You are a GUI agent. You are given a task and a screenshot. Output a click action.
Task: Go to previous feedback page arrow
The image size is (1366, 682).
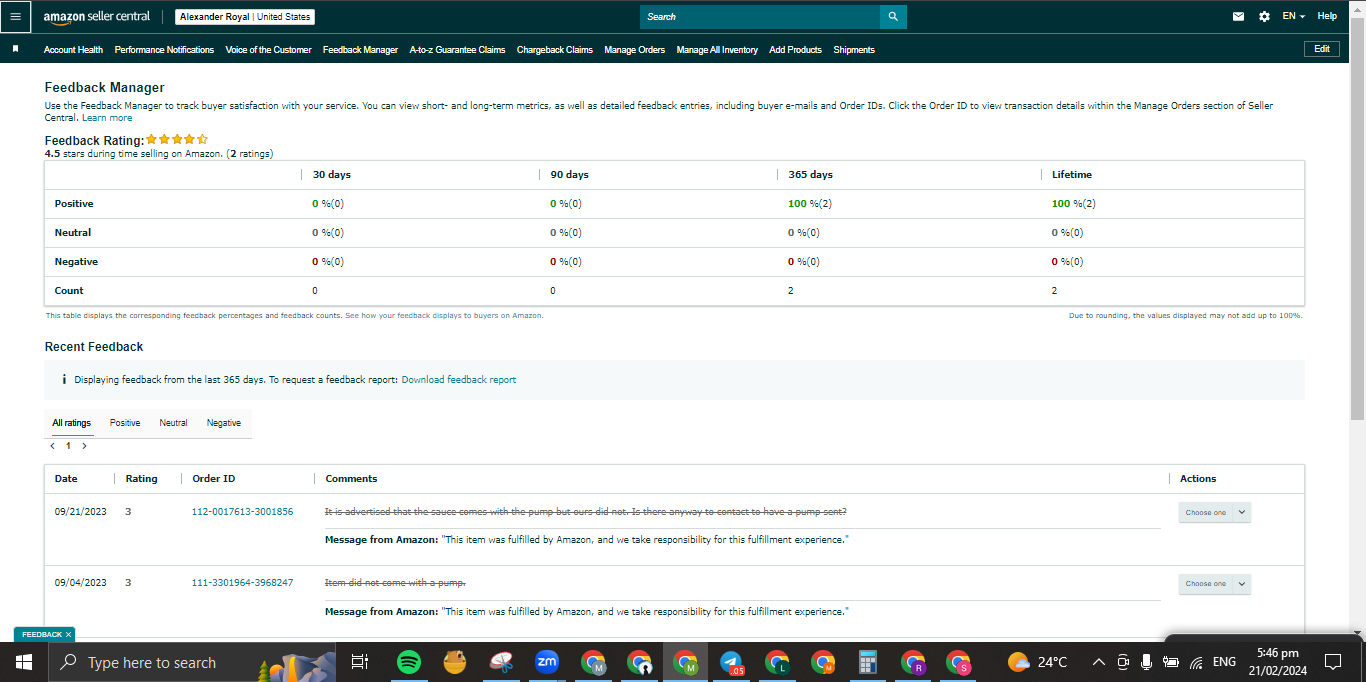click(52, 446)
